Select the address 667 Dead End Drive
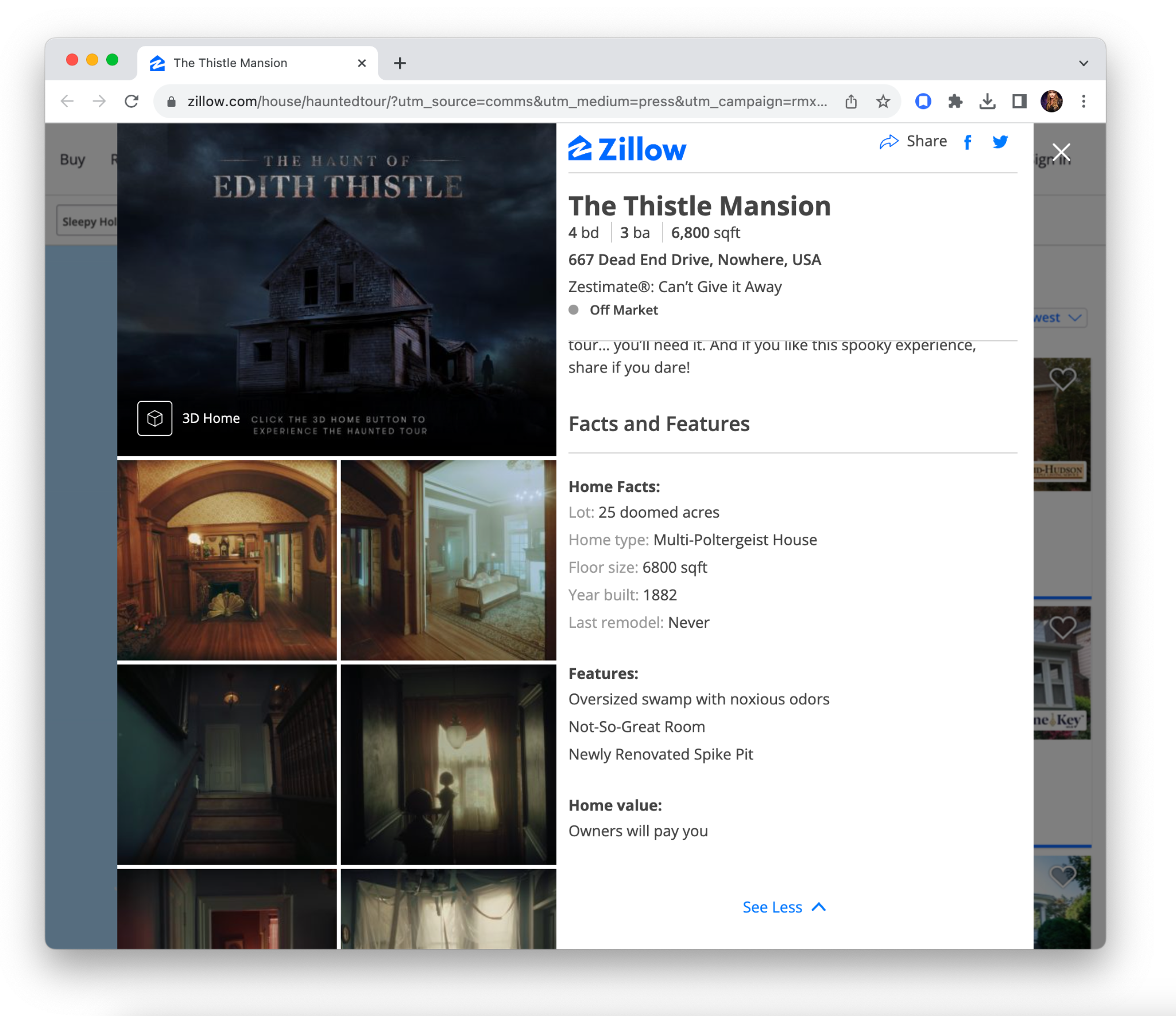Screen dimensions: 1176x1016 pyautogui.click(x=695, y=259)
